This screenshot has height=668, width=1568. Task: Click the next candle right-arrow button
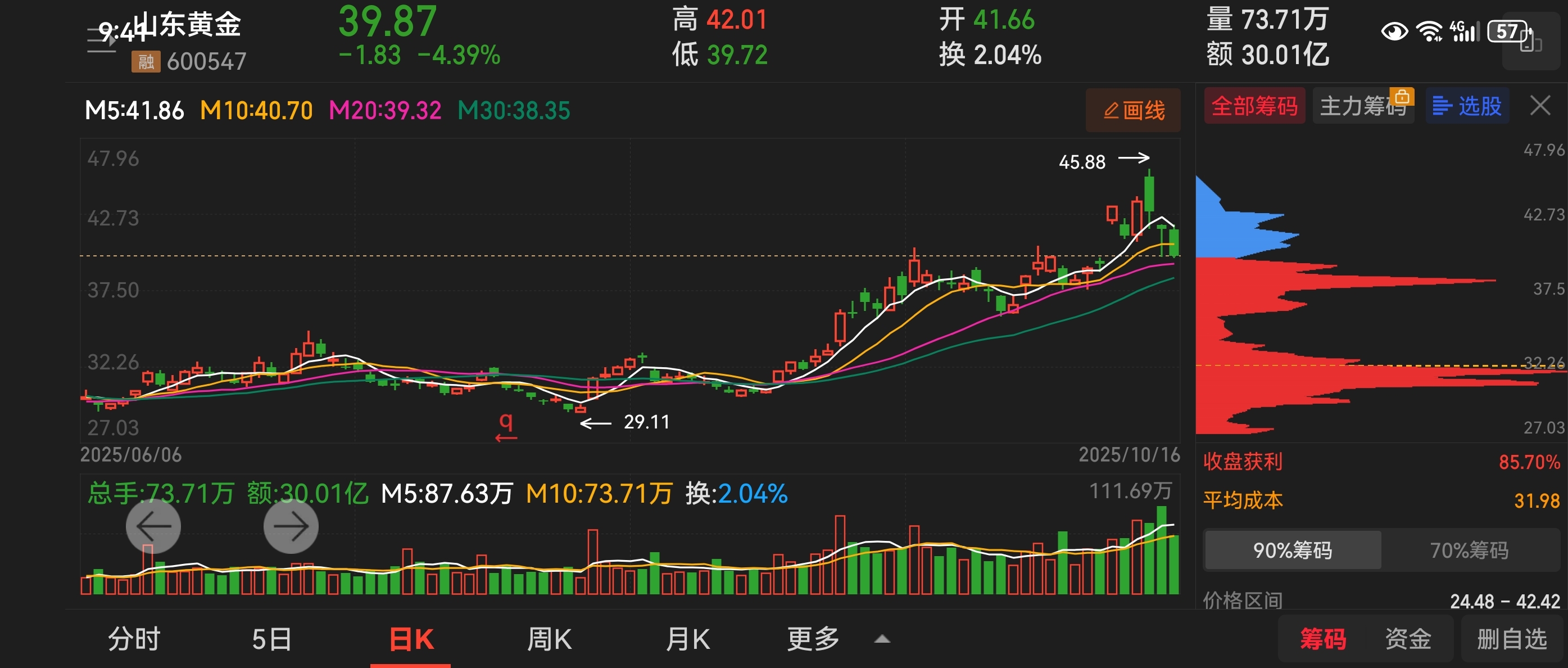291,526
